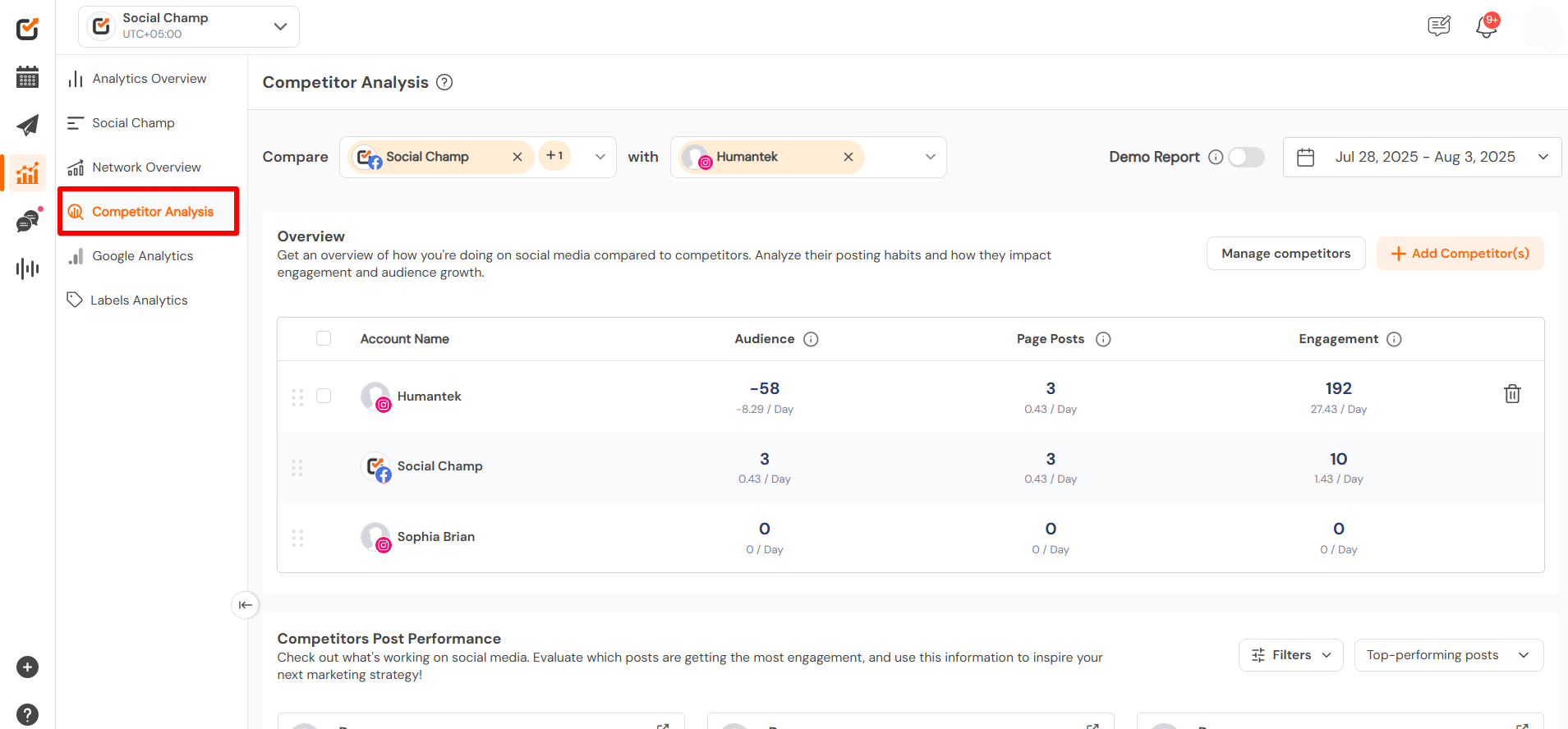Grab the drag handle on Social Champ row
Image resolution: width=1568 pixels, height=729 pixels.
(297, 468)
